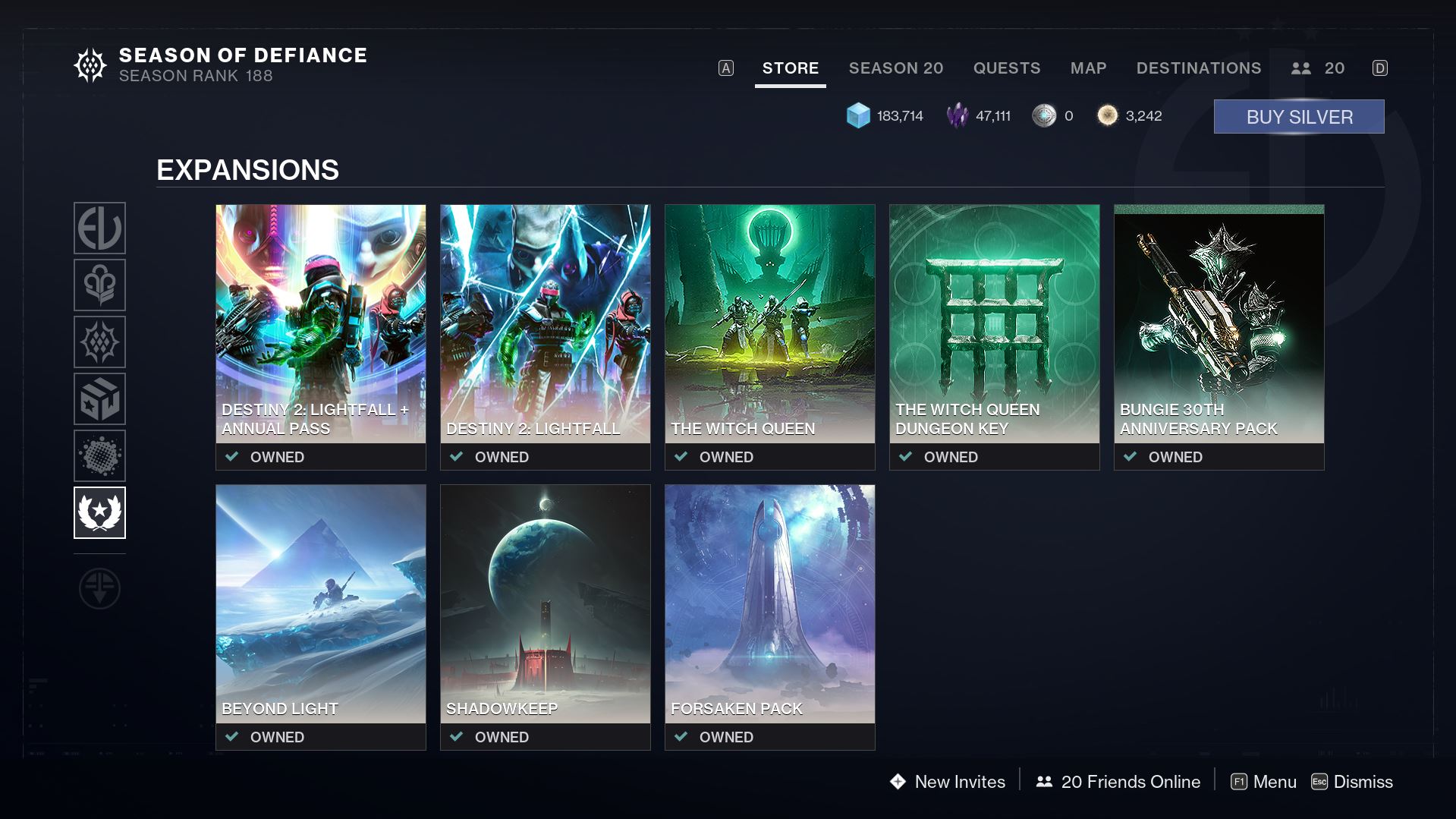Viewport: 1456px width, 819px height.
Task: Select the Expansions laurel star sidebar icon
Action: [x=99, y=512]
